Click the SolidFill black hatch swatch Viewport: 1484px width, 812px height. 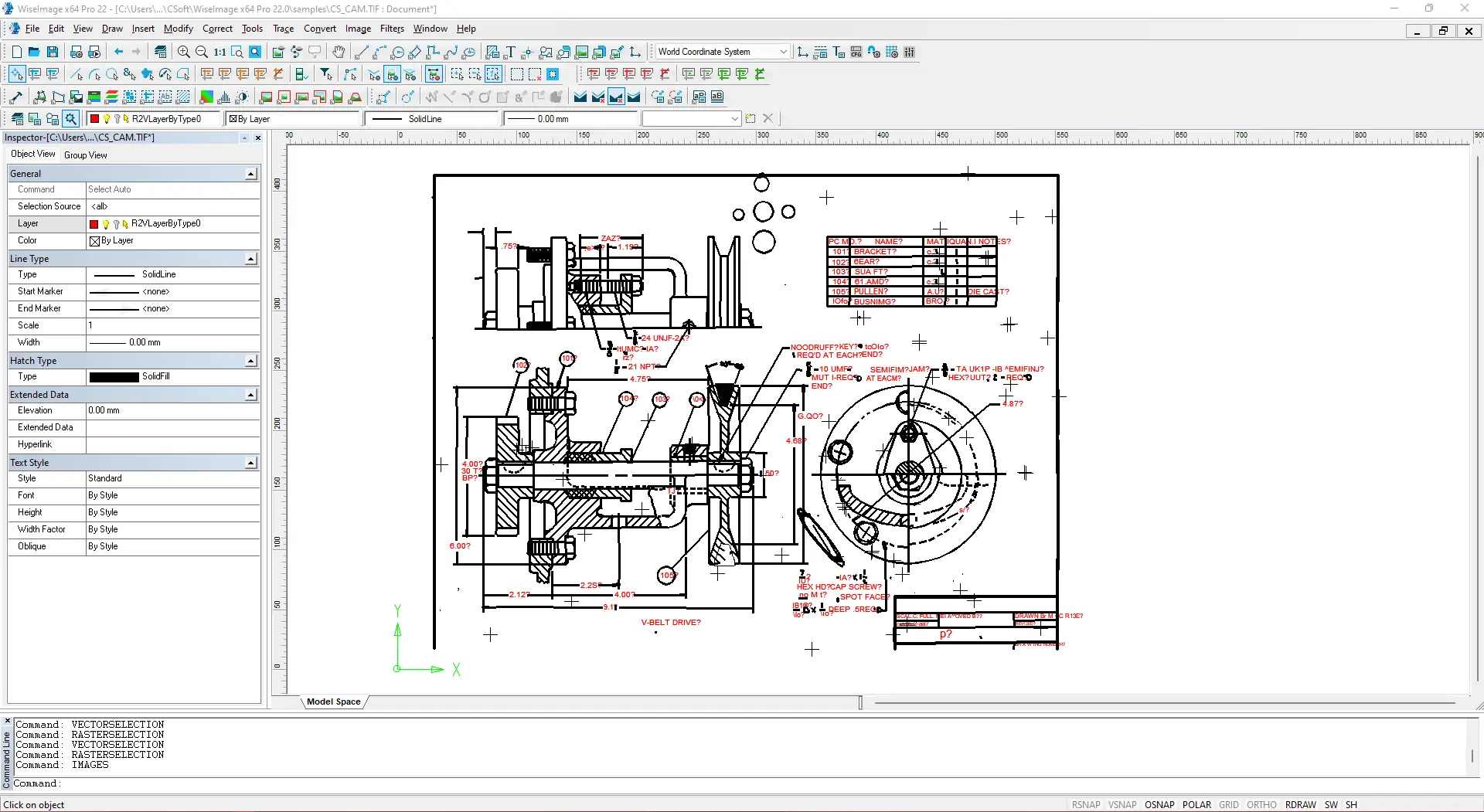point(114,376)
